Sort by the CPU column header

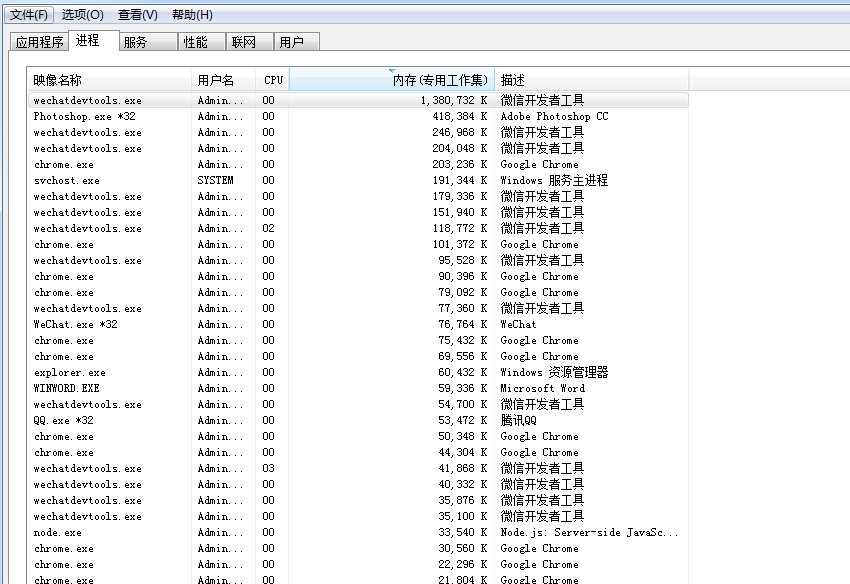click(273, 80)
